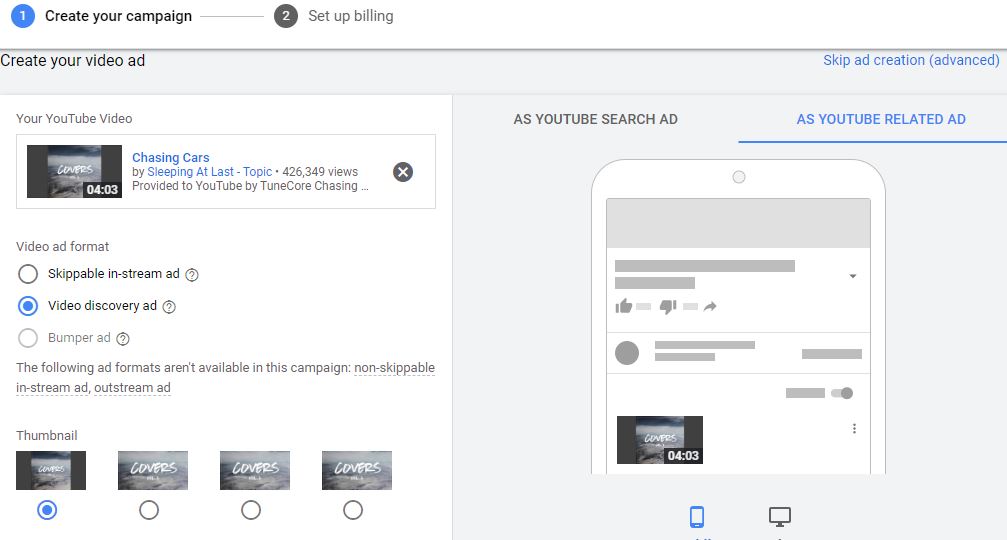This screenshot has height=540, width=1007.
Task: Click the thumbs up icon in preview
Action: (624, 307)
